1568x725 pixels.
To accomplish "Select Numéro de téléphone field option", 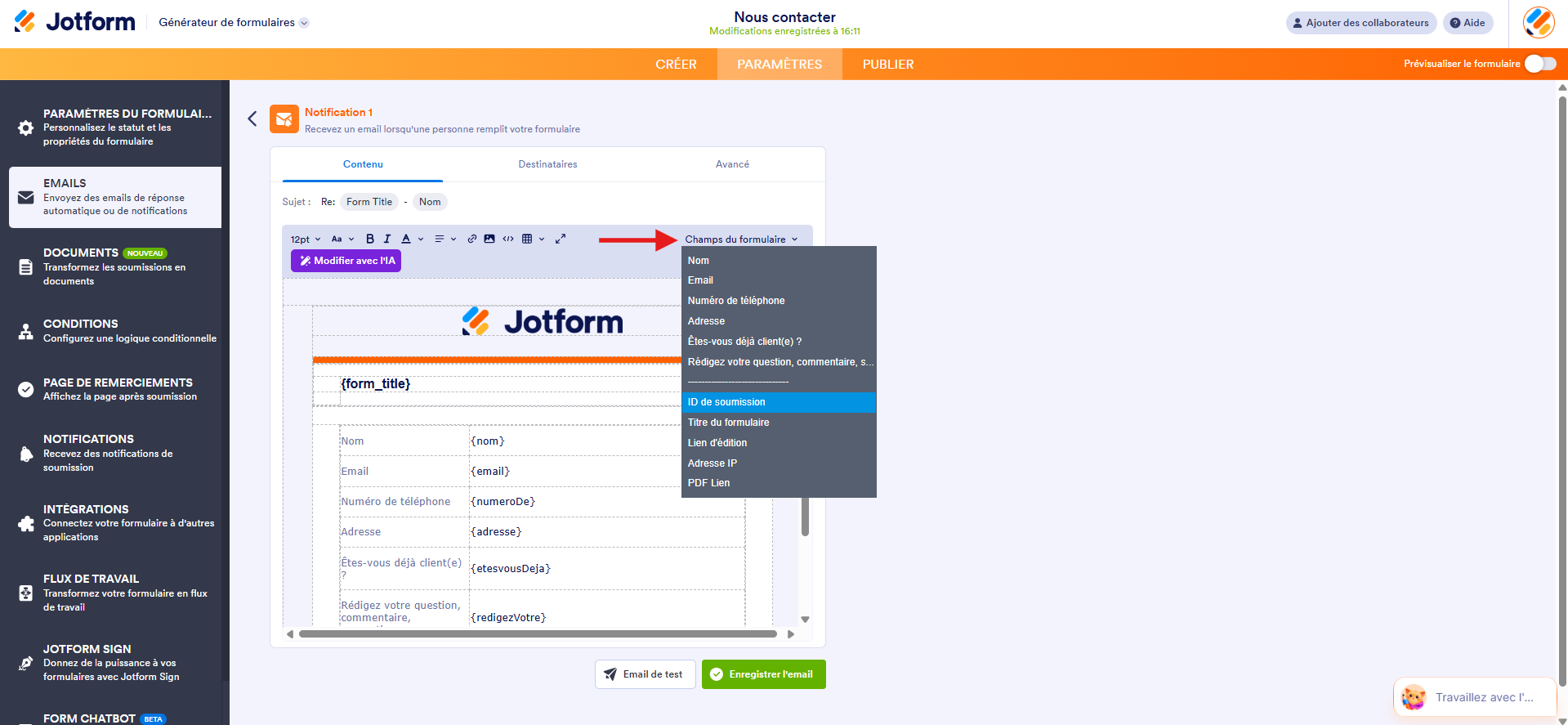I will point(779,301).
